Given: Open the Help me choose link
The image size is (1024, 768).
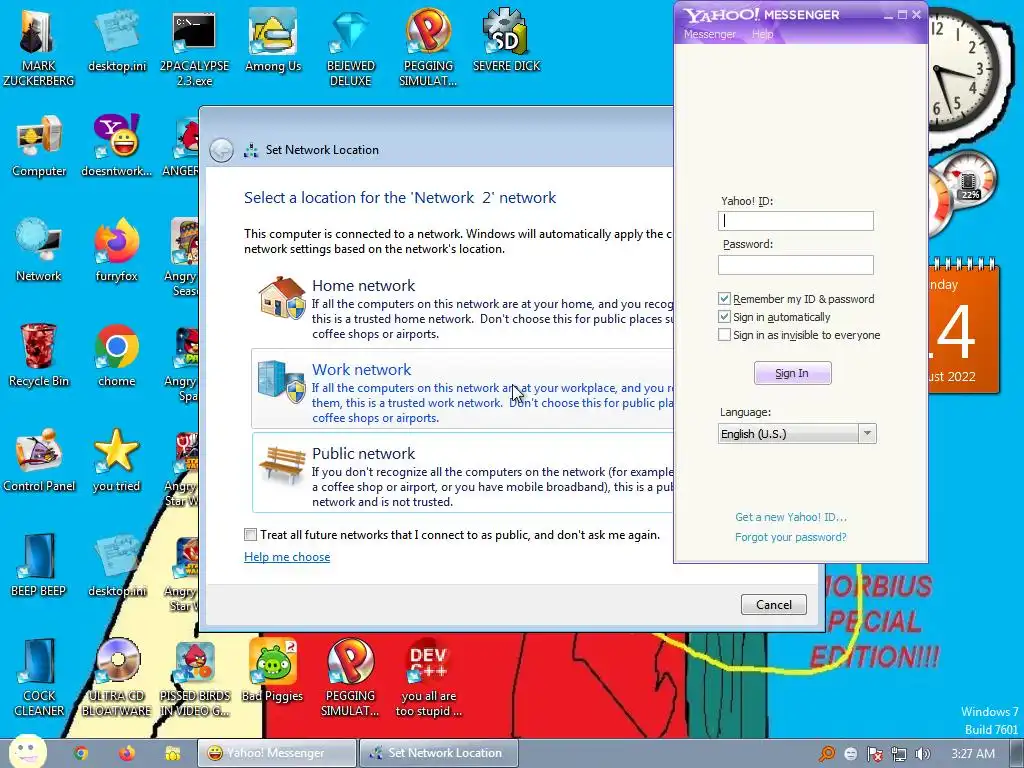Looking at the screenshot, I should [x=287, y=557].
